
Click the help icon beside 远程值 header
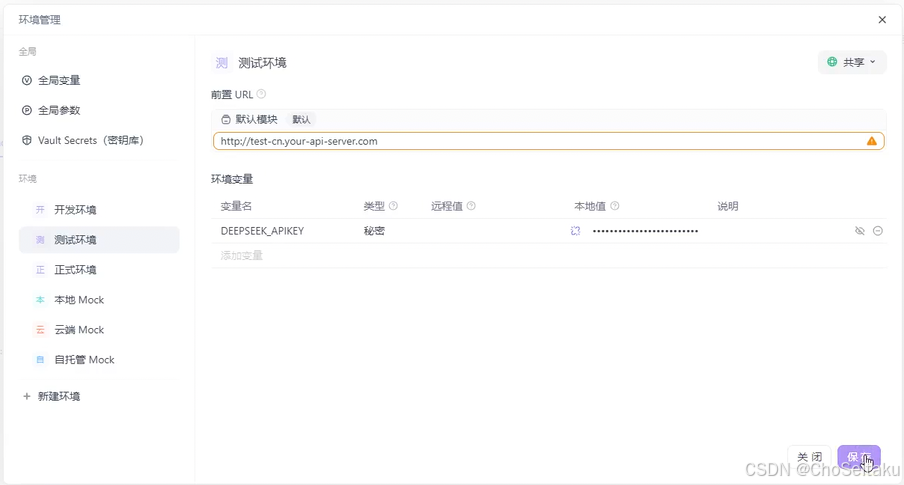(x=471, y=206)
